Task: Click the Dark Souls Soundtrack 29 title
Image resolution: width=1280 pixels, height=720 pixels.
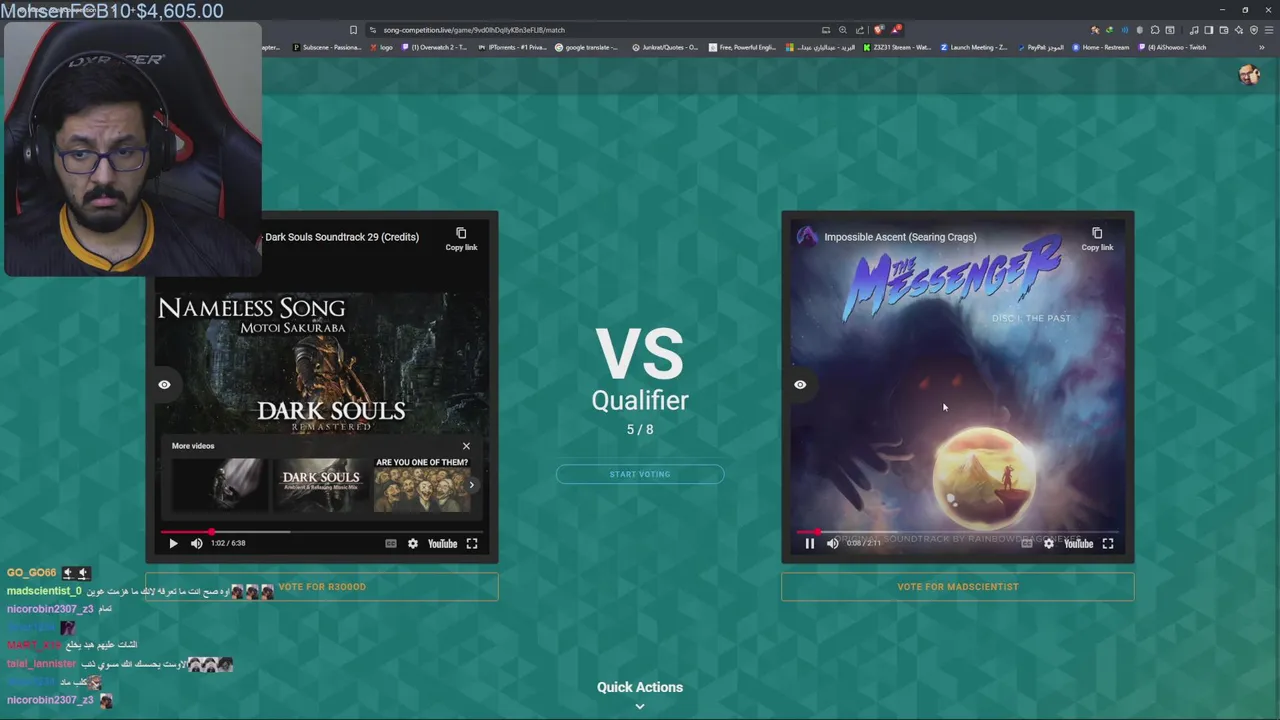Action: coord(342,237)
